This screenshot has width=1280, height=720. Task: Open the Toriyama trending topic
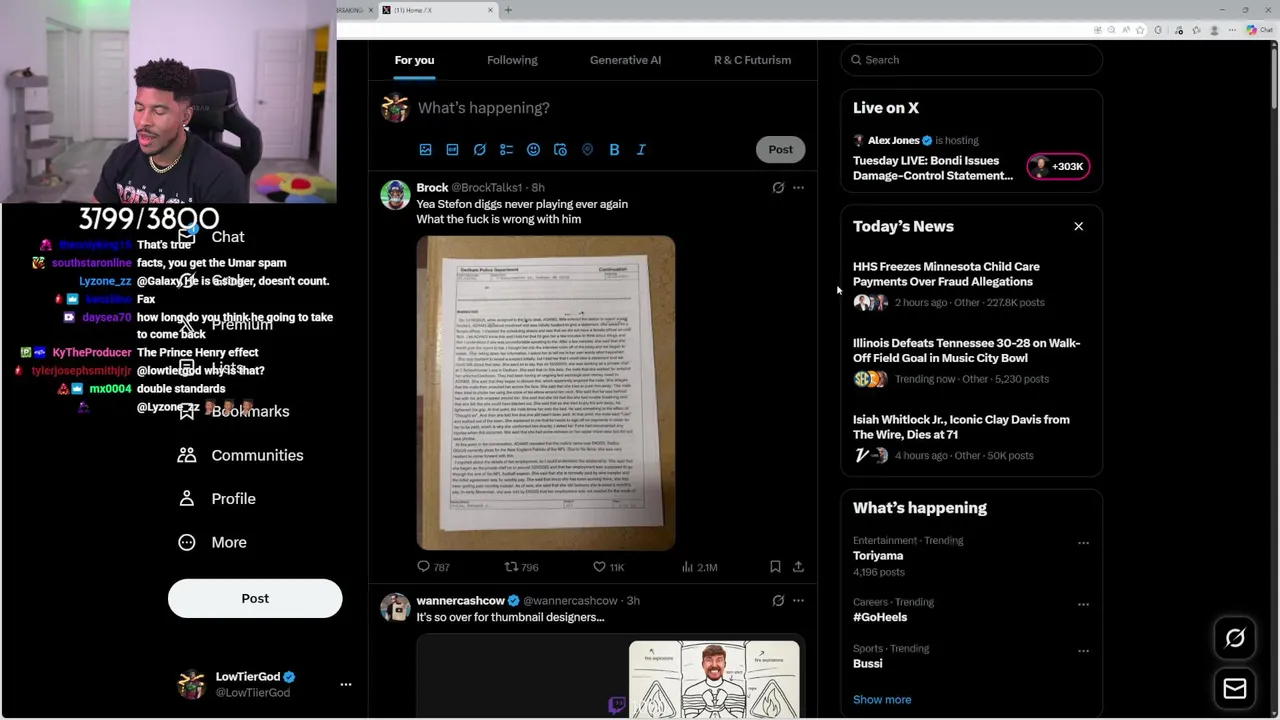pyautogui.click(x=878, y=556)
